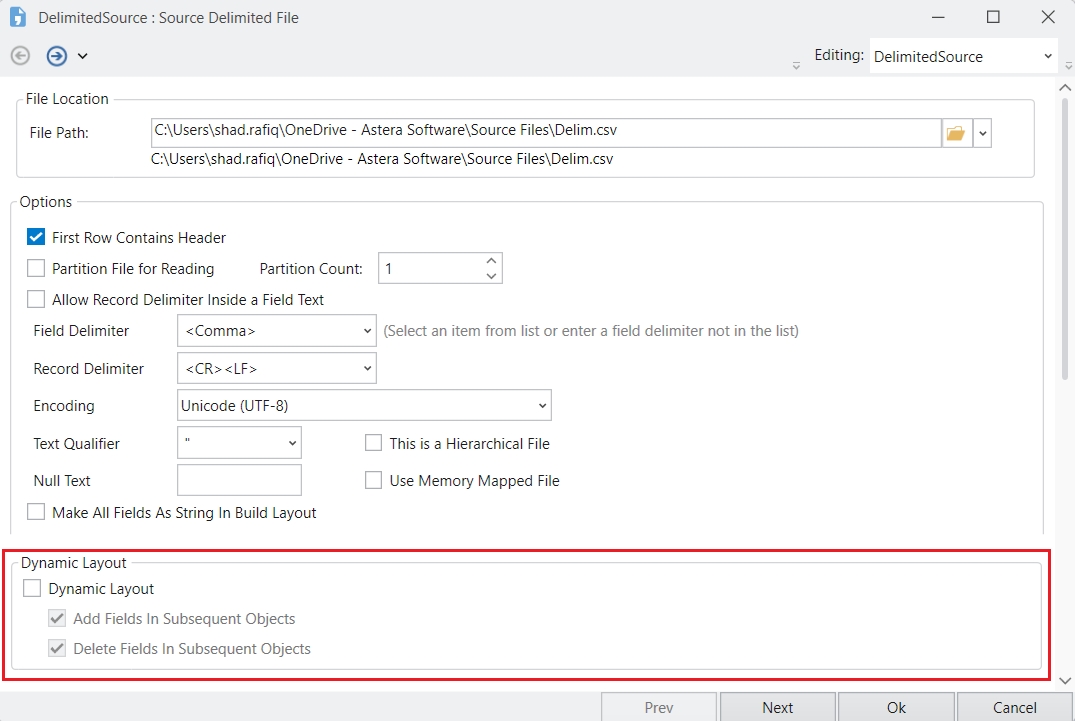Click into the Null Text input field
The height and width of the screenshot is (721, 1075).
(x=239, y=480)
